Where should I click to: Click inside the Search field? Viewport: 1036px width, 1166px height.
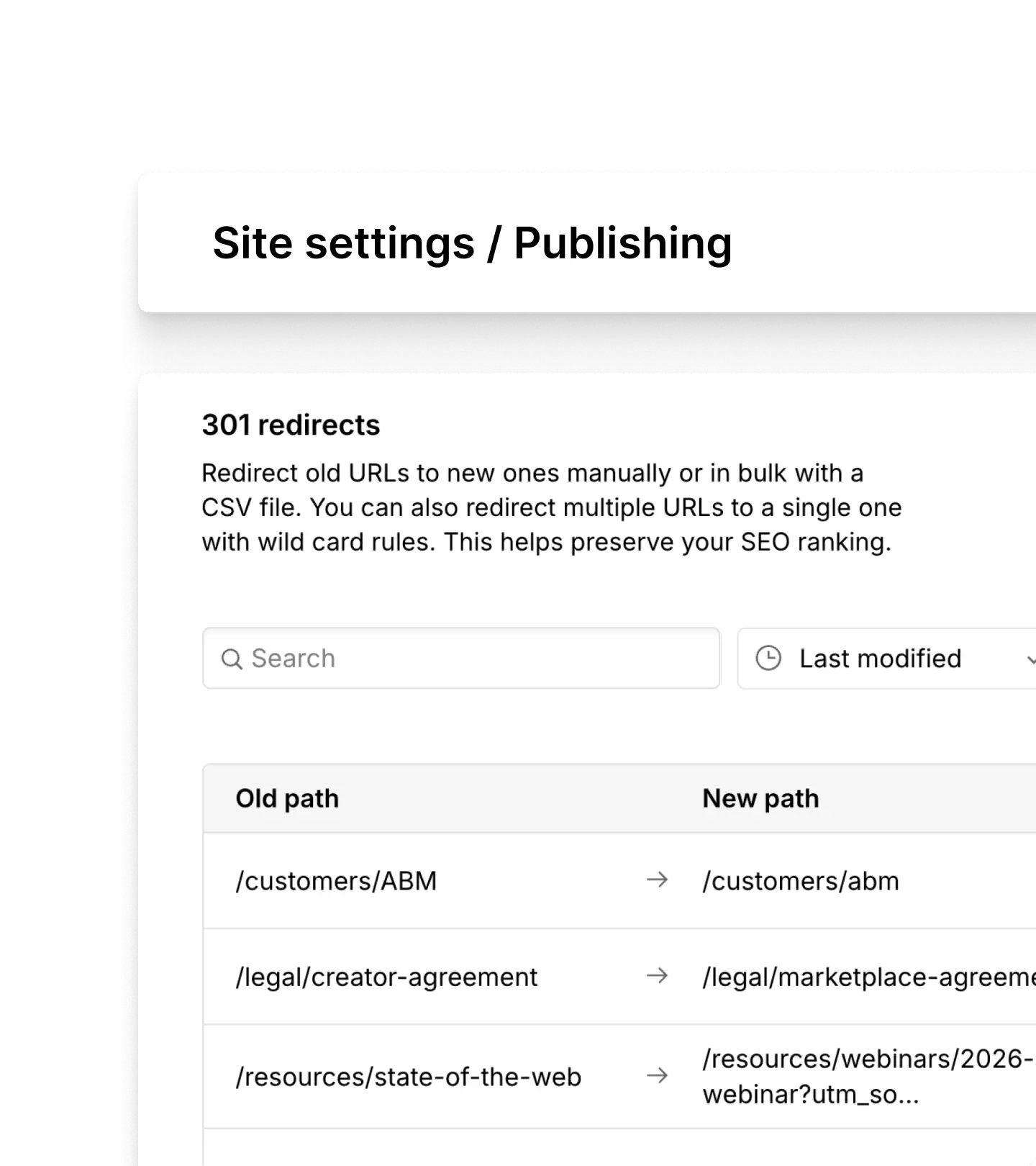pyautogui.click(x=460, y=658)
